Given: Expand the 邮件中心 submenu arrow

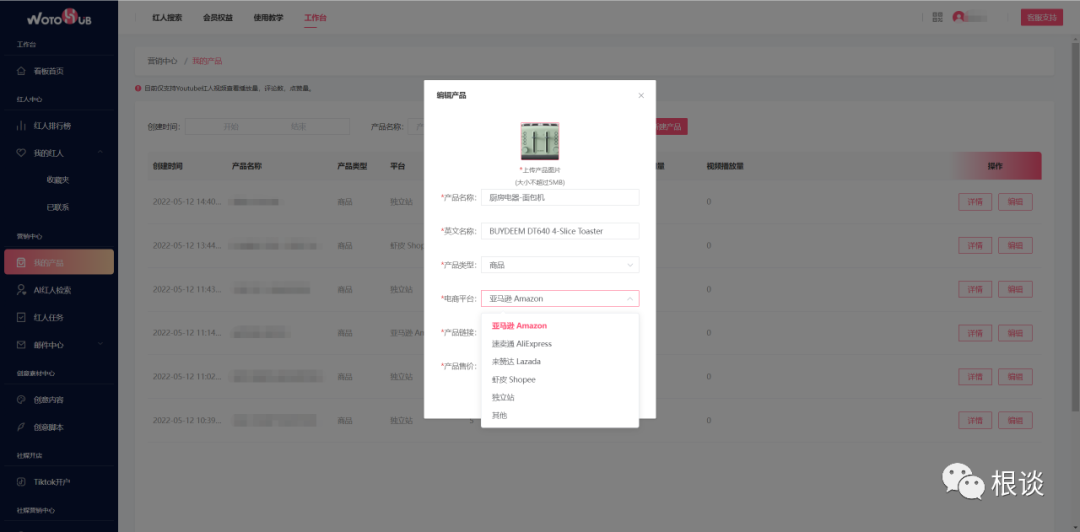Looking at the screenshot, I should click(101, 344).
